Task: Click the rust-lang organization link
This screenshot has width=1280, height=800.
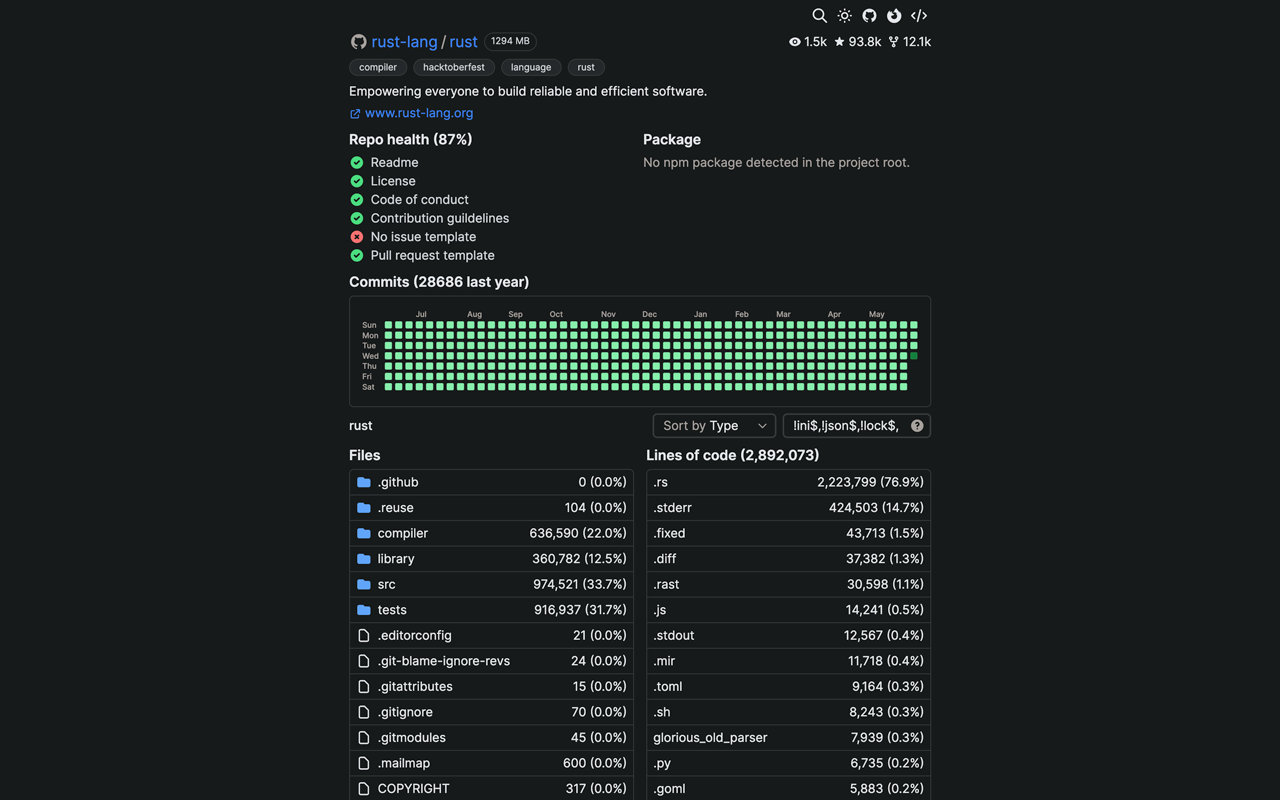Action: point(404,42)
